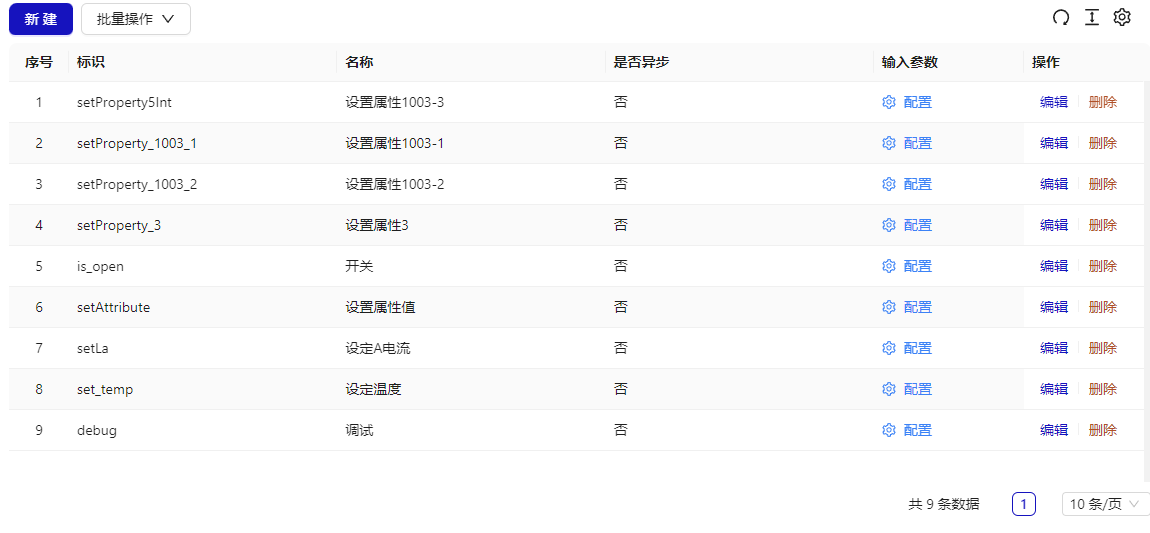Edit the setProperty_1003_1 row

(x=1053, y=143)
